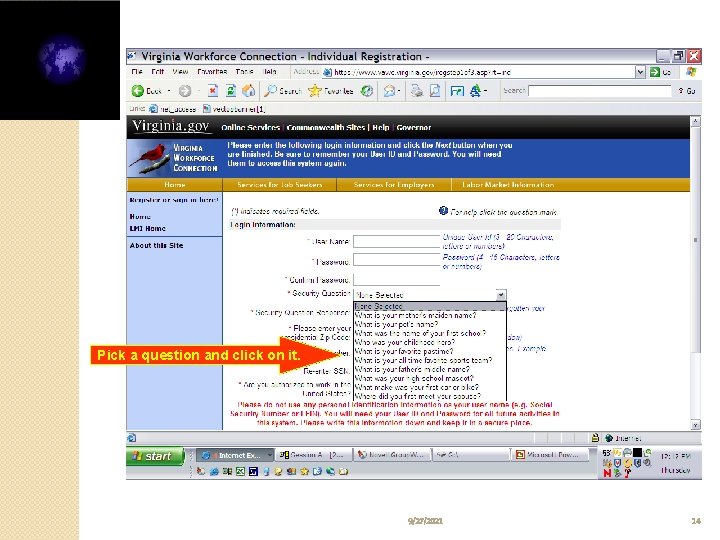Viewport: 720px width, 540px height.
Task: Open the Tools menu
Action: (244, 72)
